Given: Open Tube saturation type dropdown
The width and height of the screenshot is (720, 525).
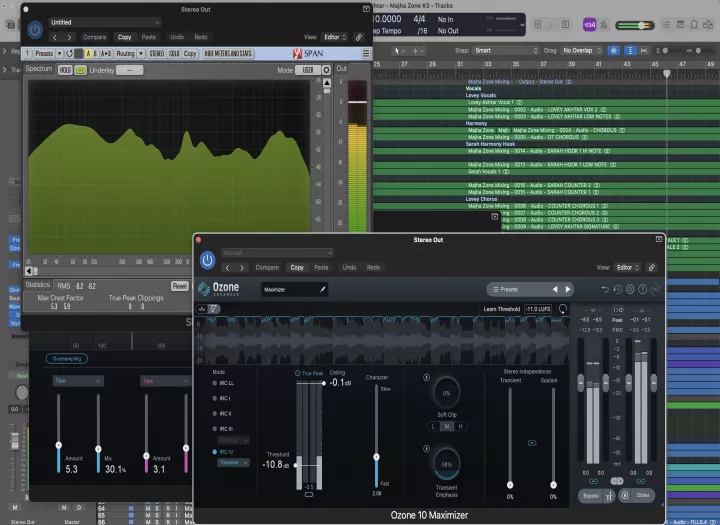Looking at the screenshot, I should 78,381.
